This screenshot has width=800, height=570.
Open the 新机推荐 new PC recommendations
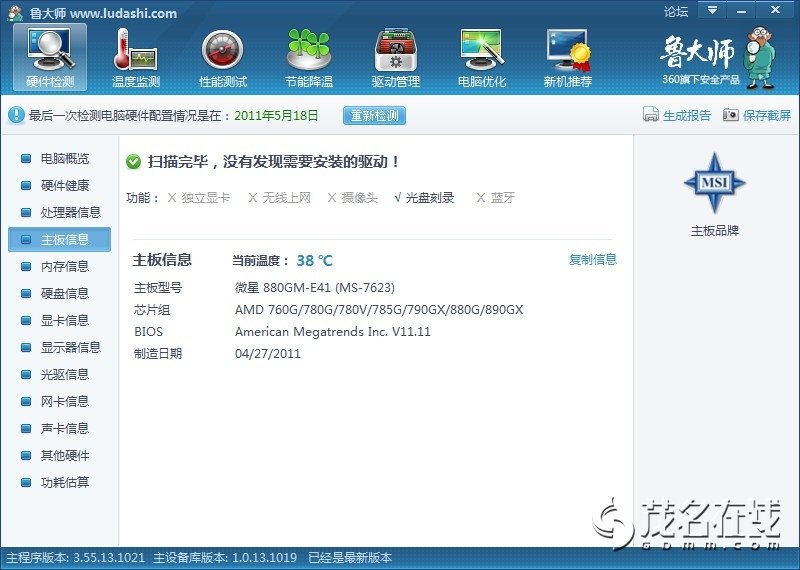click(568, 57)
